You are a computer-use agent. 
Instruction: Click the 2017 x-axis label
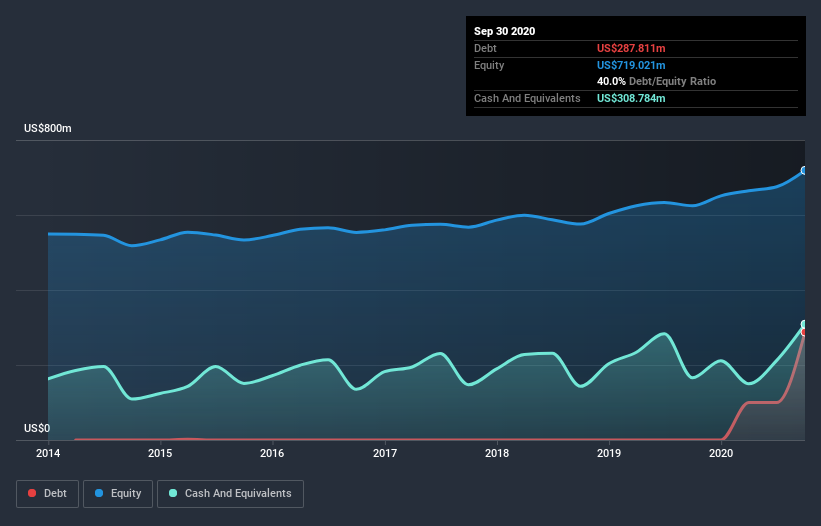385,453
